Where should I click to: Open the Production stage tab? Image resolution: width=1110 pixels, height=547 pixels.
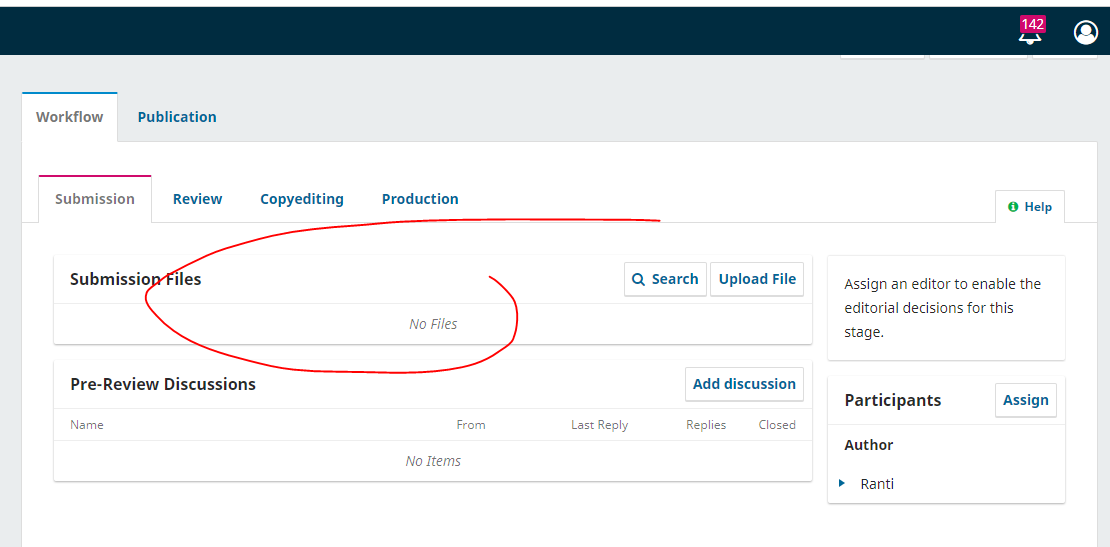coord(420,199)
